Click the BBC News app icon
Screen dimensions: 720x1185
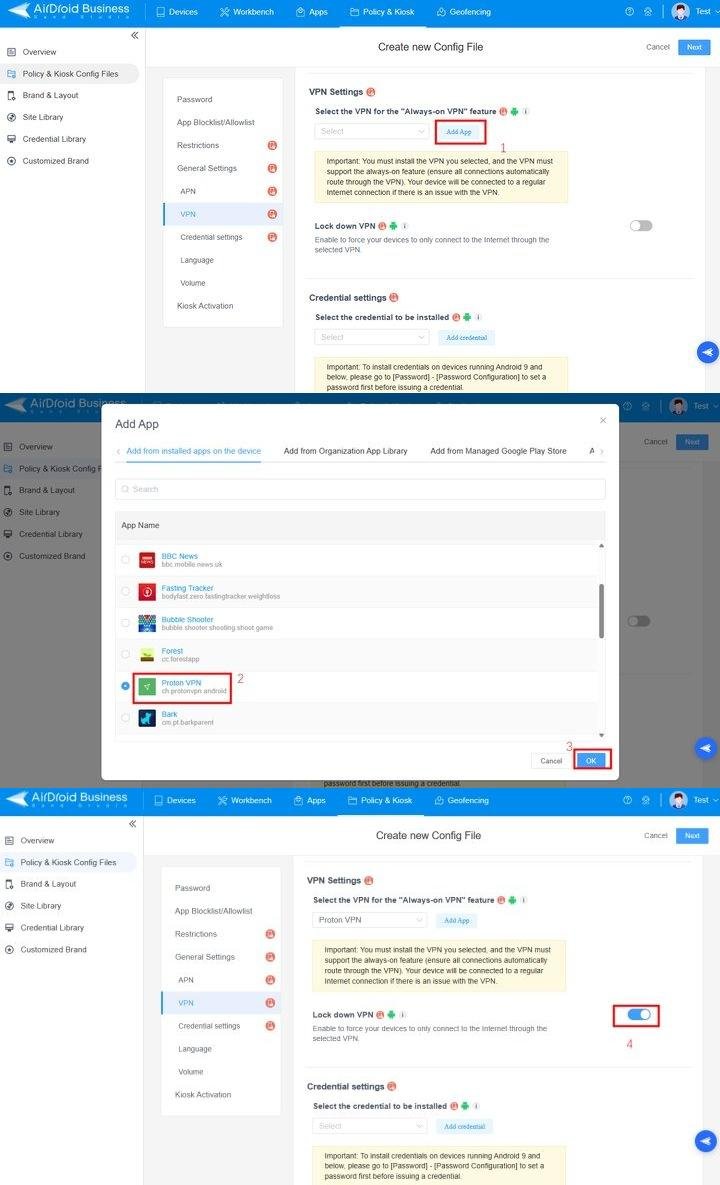click(x=147, y=560)
